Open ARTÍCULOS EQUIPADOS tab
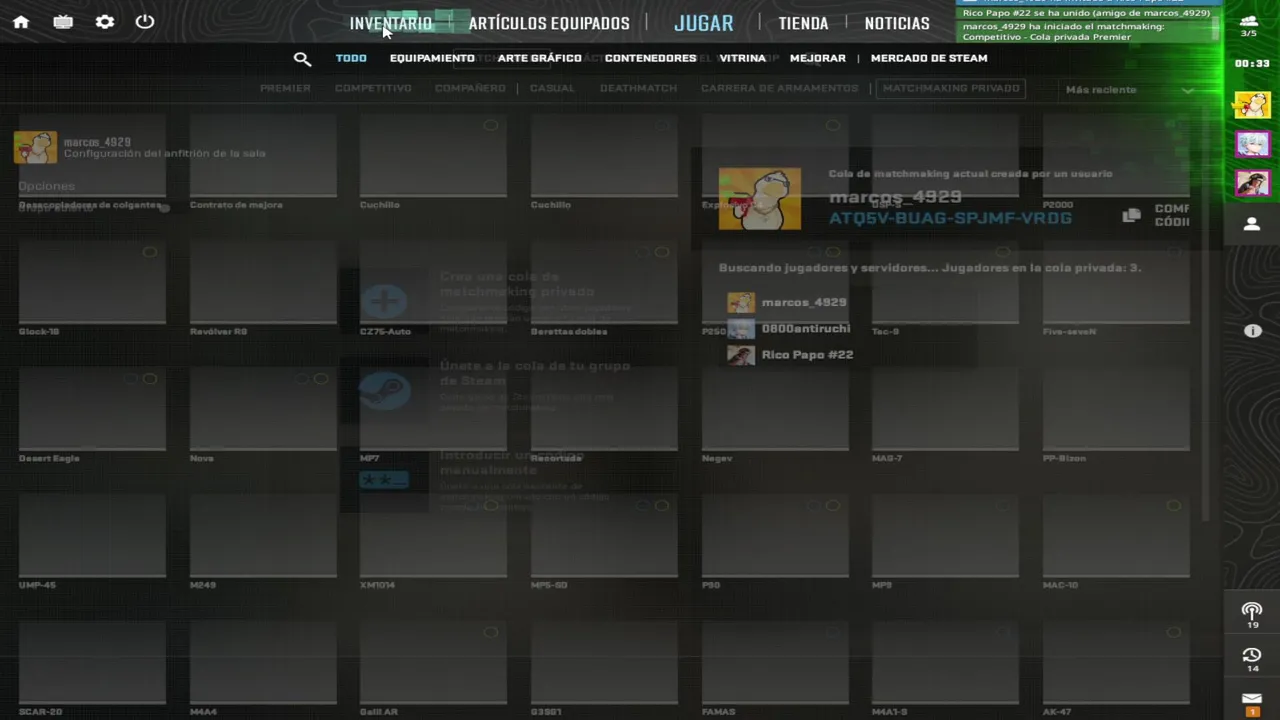 549,23
